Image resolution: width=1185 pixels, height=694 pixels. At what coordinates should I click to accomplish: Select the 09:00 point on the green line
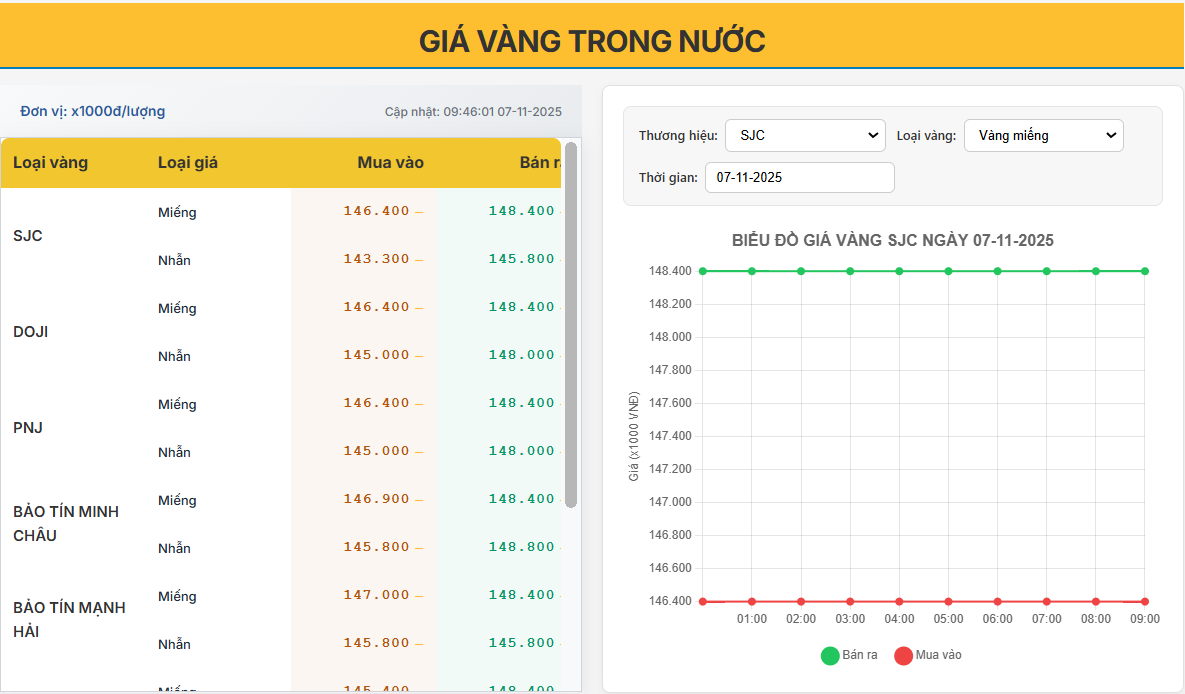point(1145,270)
